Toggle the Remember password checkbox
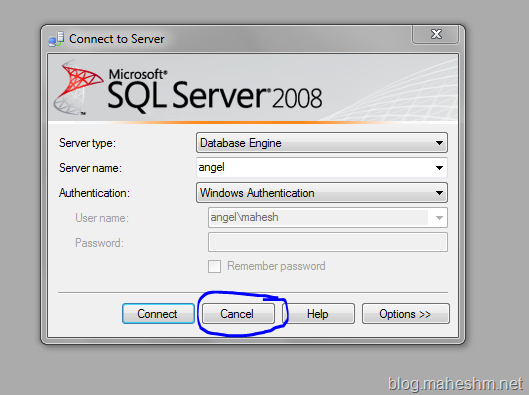This screenshot has height=395, width=529. [x=215, y=266]
